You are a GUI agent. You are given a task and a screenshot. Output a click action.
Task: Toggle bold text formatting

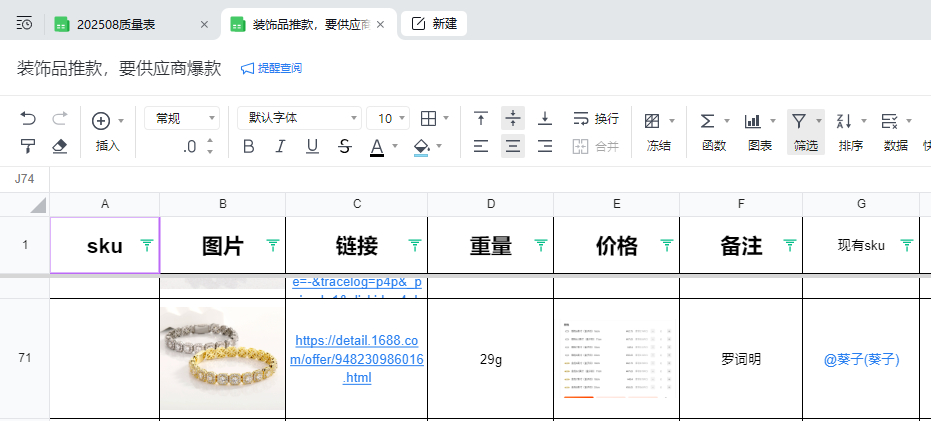coord(249,147)
